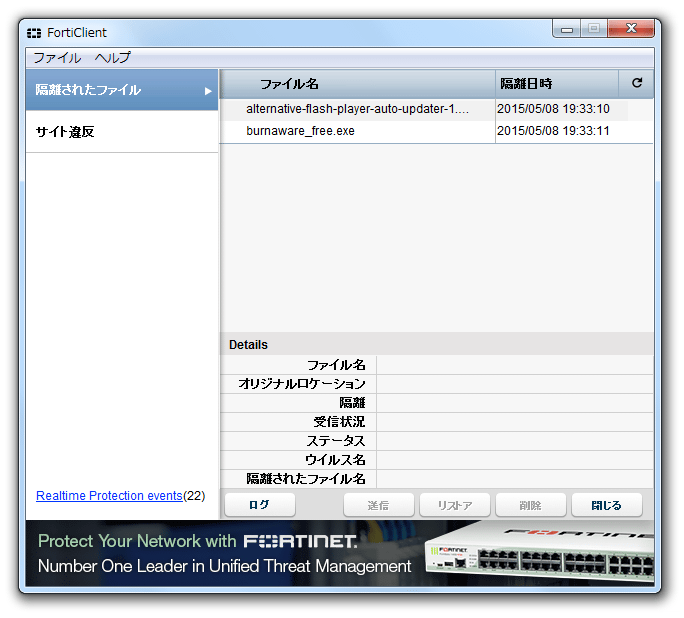Click the Fortinet advertisement banner
This screenshot has height=618, width=684.
(339, 553)
